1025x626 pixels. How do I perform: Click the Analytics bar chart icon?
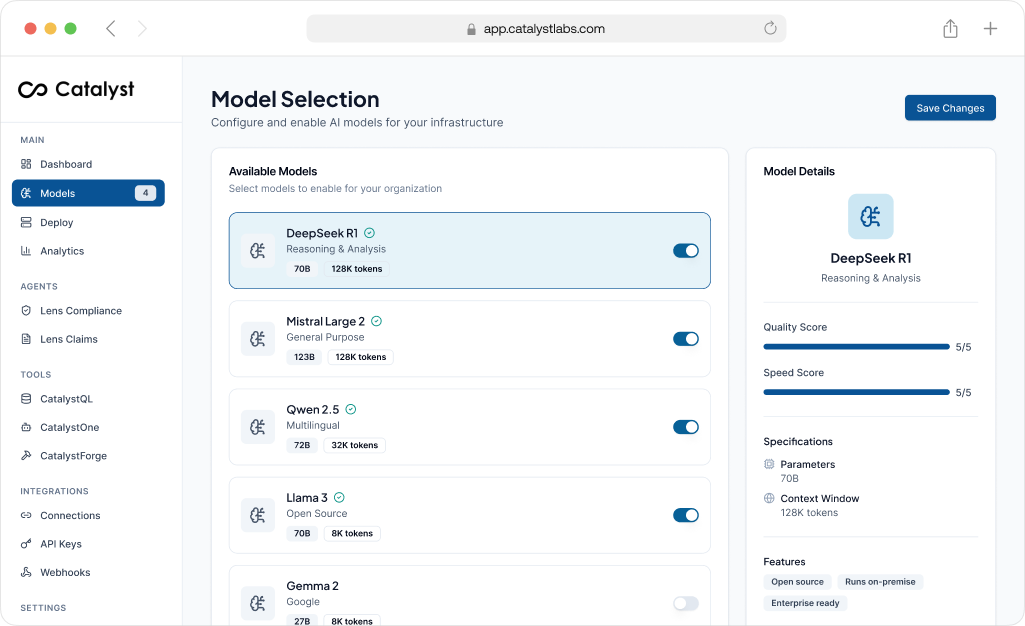click(x=26, y=251)
